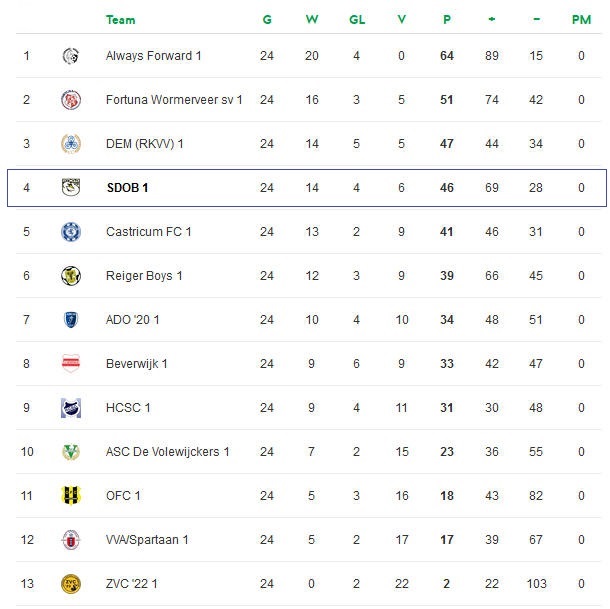Click the ADO '20 1 shield logo

click(70, 320)
